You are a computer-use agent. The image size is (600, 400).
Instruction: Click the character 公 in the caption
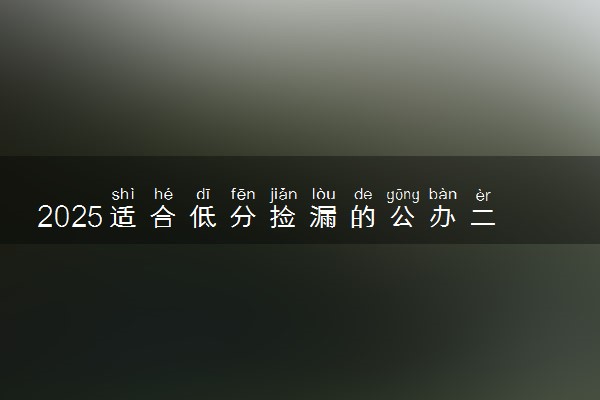(403, 217)
